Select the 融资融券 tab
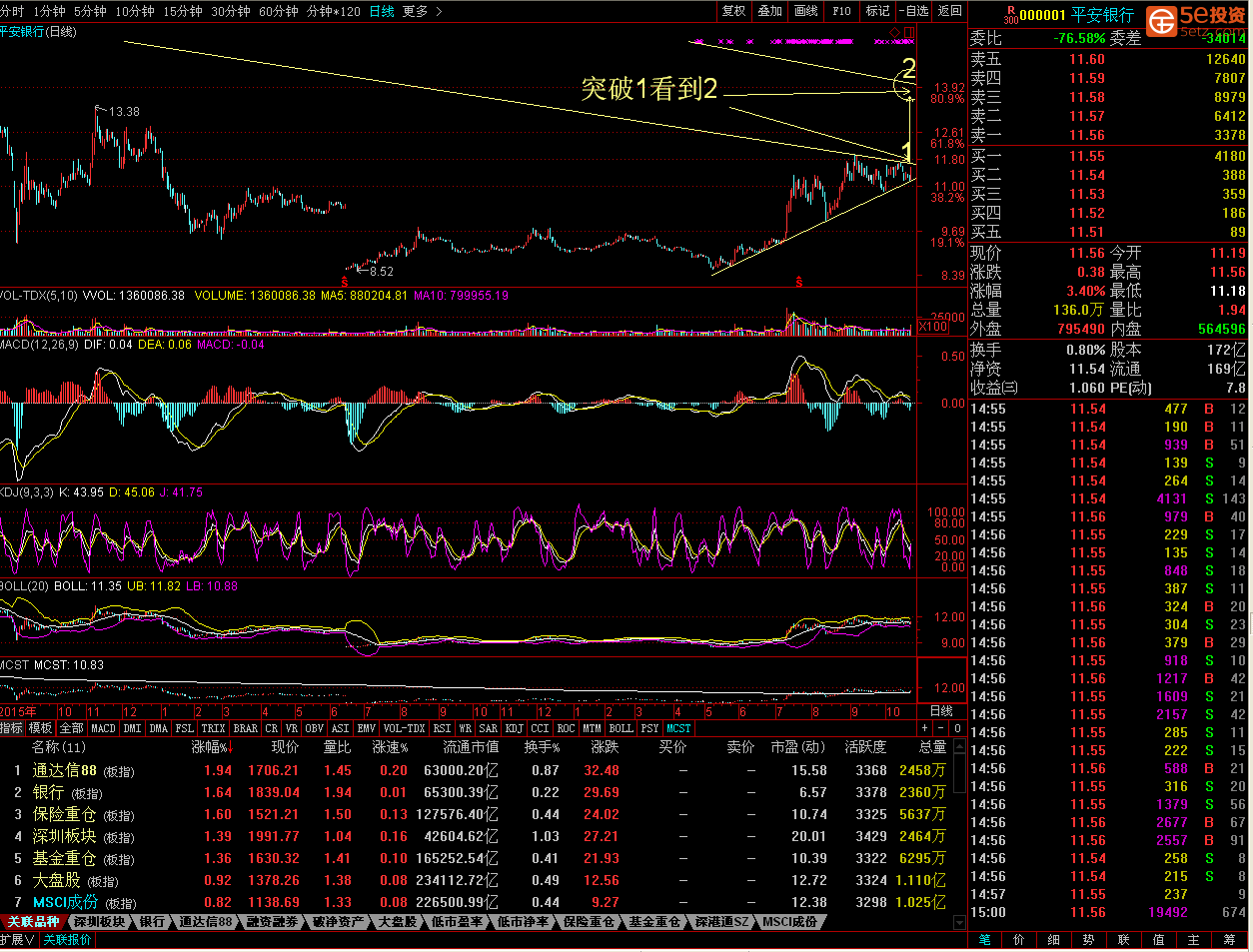Screen dimensions: 1253x952 pos(273,922)
